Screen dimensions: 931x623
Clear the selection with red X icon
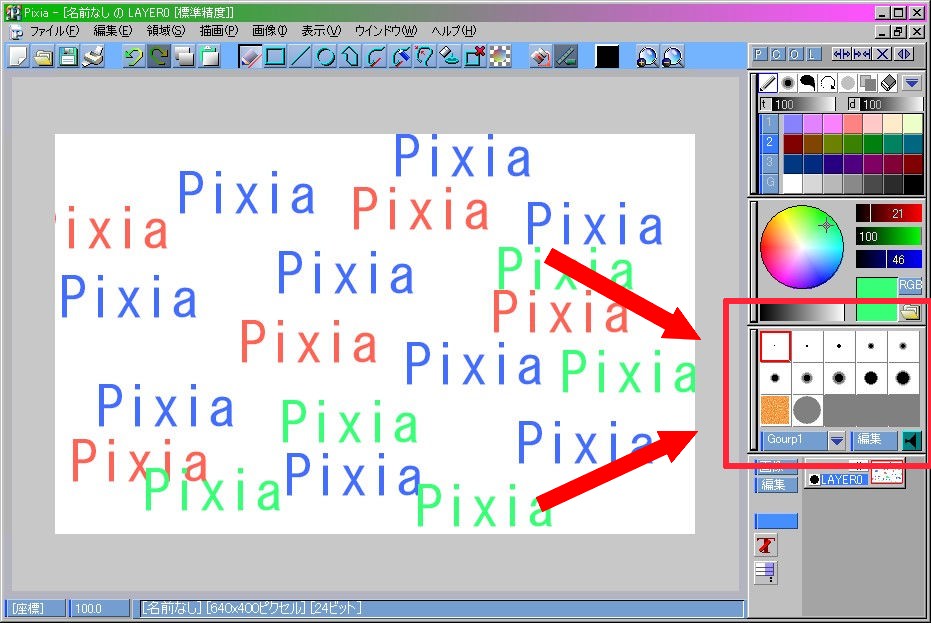pyautogui.click(x=474, y=57)
